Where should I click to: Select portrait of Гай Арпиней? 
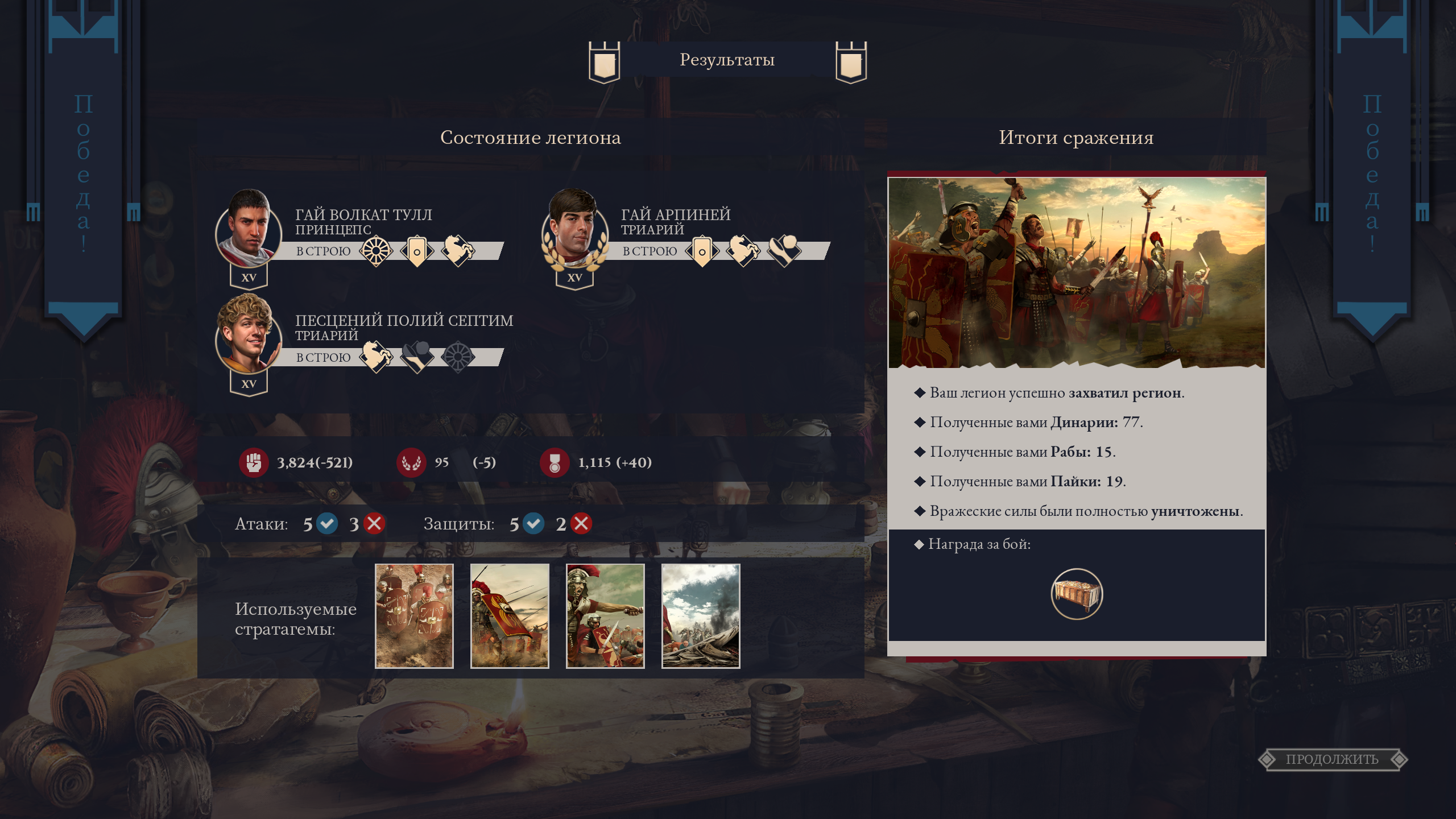[x=574, y=229]
